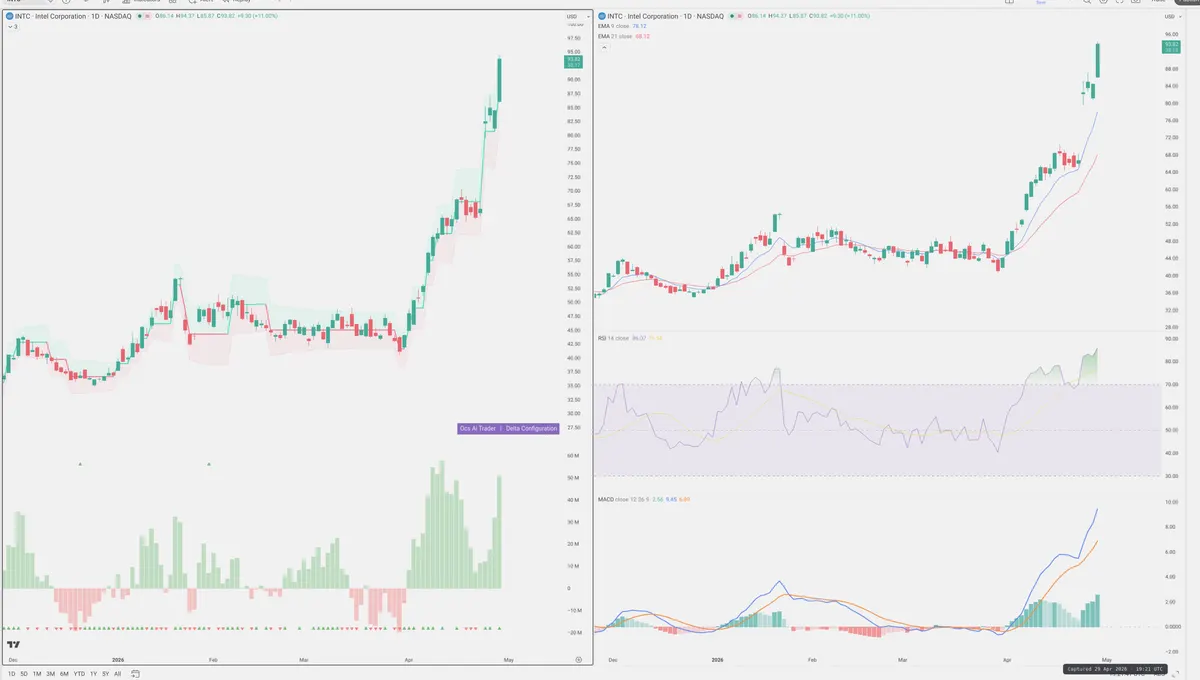Set time range to 6M
The image size is (1200, 680).
click(64, 674)
